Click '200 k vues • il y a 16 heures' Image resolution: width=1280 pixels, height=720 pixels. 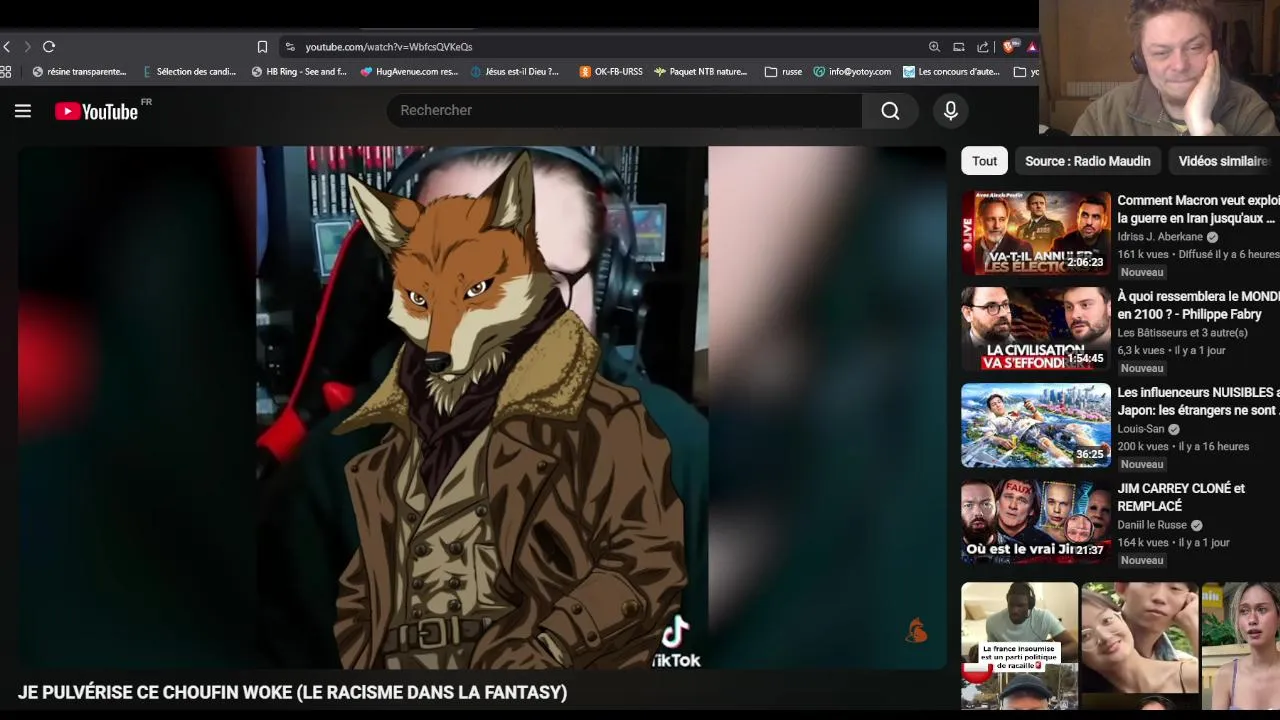[1183, 446]
